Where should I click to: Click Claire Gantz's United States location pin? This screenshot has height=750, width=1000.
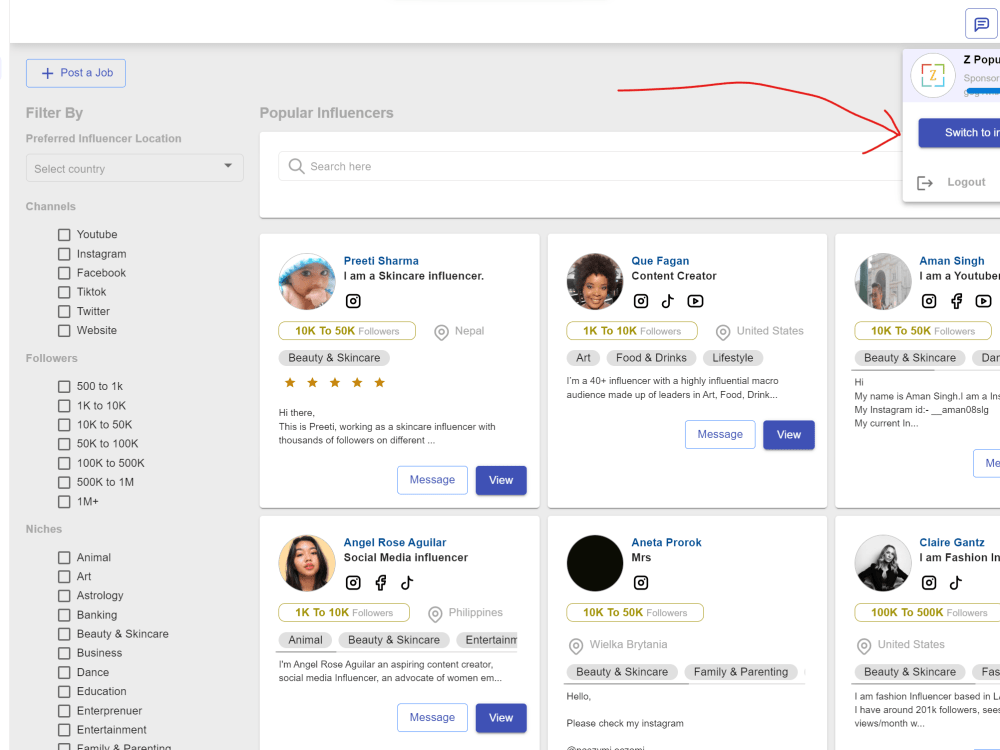coord(864,646)
